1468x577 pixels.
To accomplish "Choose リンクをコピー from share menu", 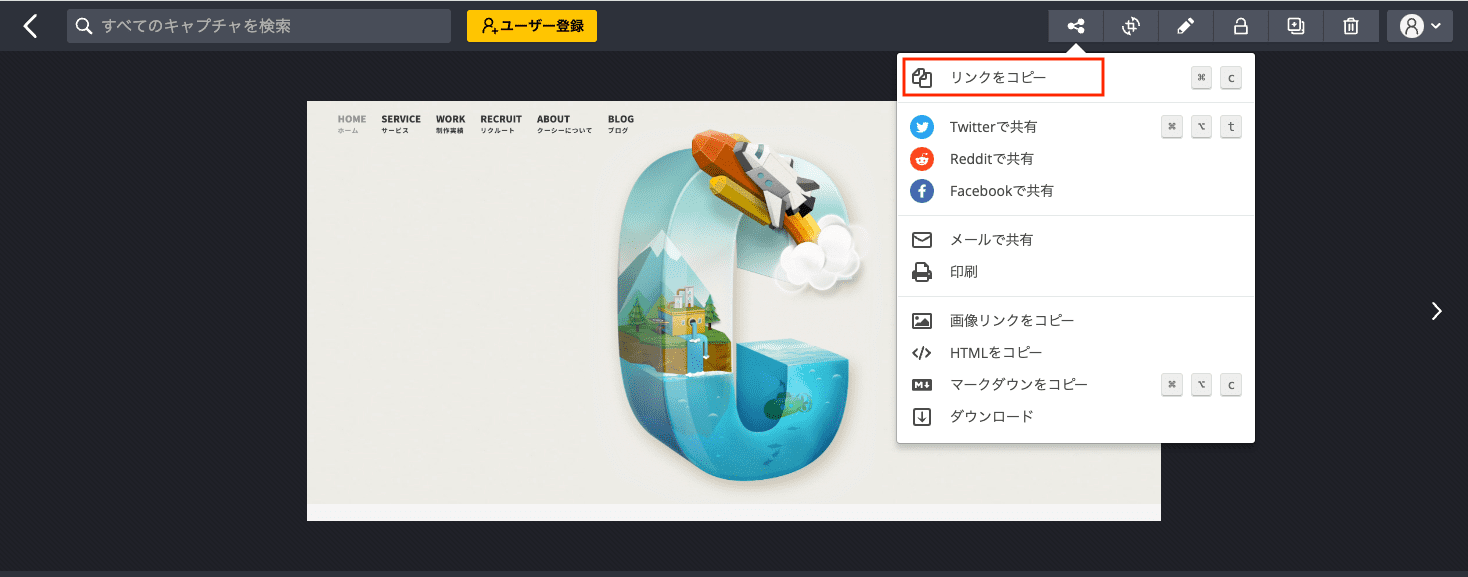I will (x=1076, y=78).
